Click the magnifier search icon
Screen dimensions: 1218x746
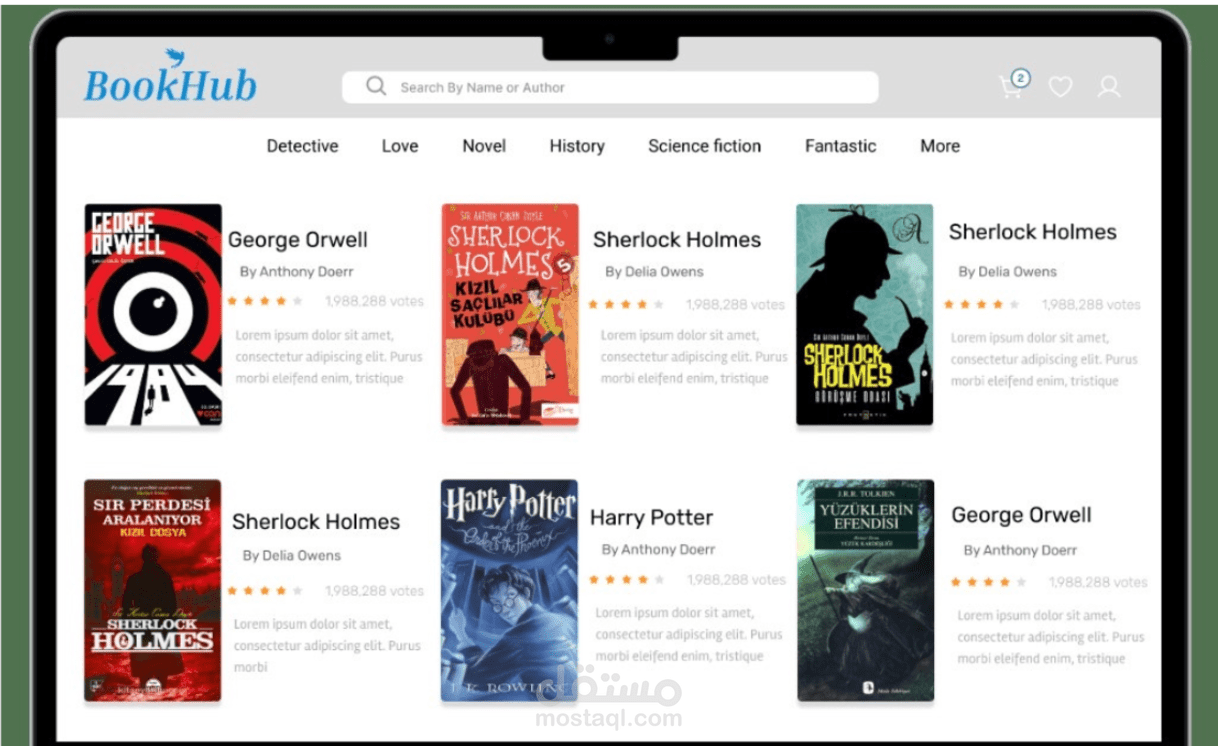pyautogui.click(x=376, y=86)
